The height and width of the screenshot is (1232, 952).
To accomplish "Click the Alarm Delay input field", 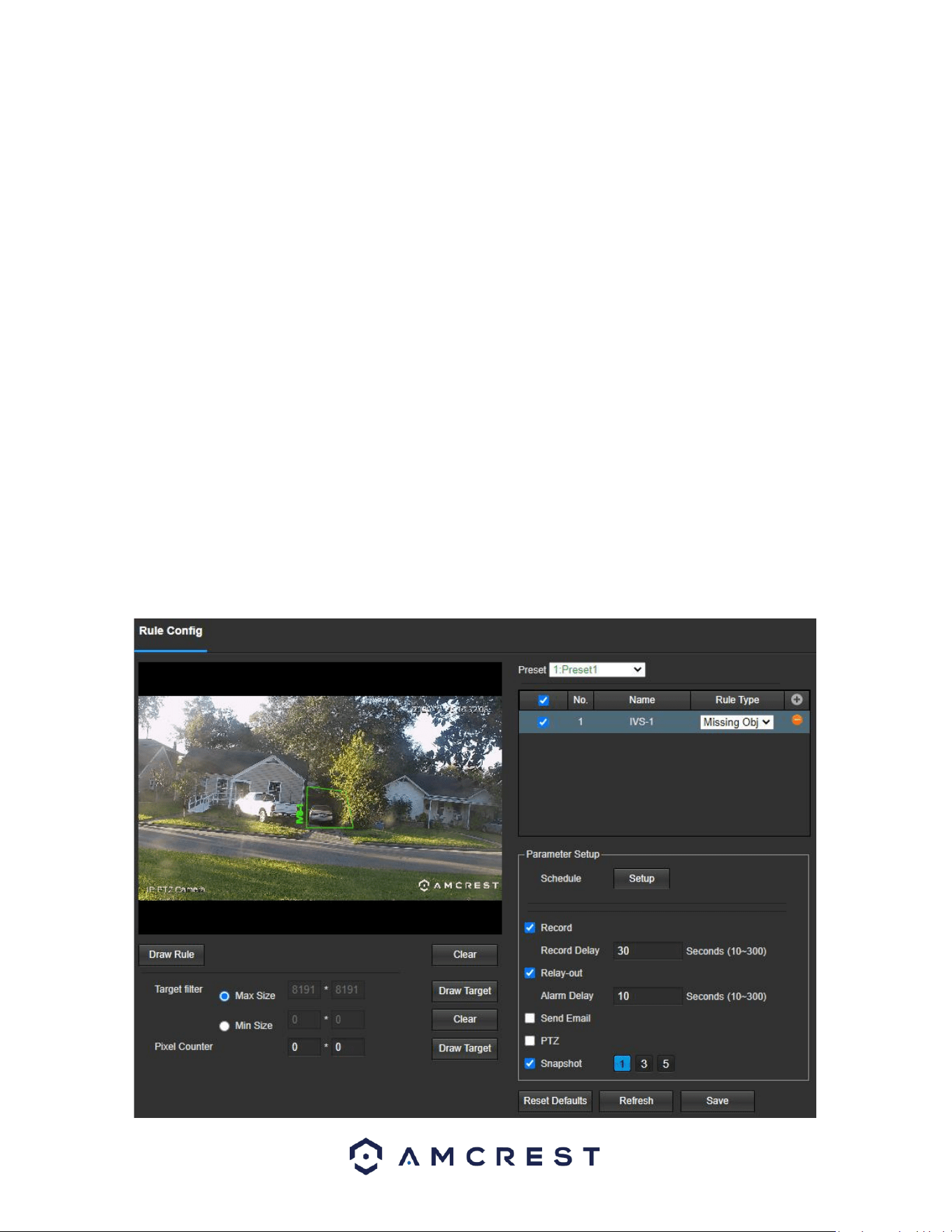I will (x=648, y=996).
